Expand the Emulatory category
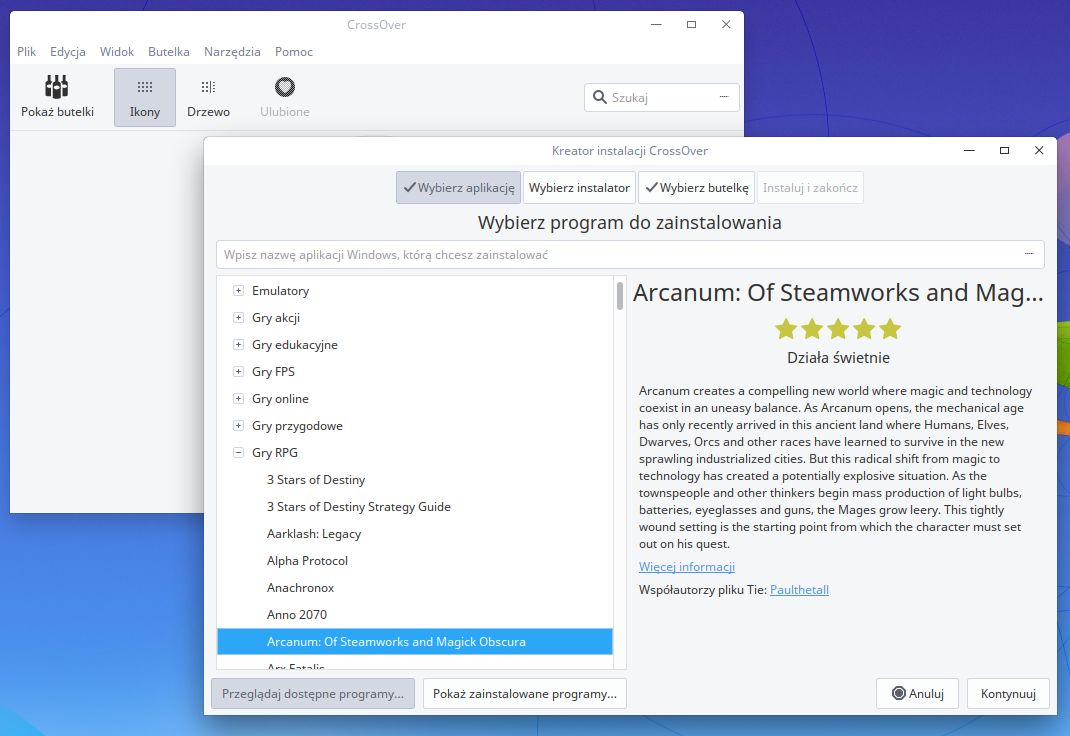1070x736 pixels. tap(238, 291)
